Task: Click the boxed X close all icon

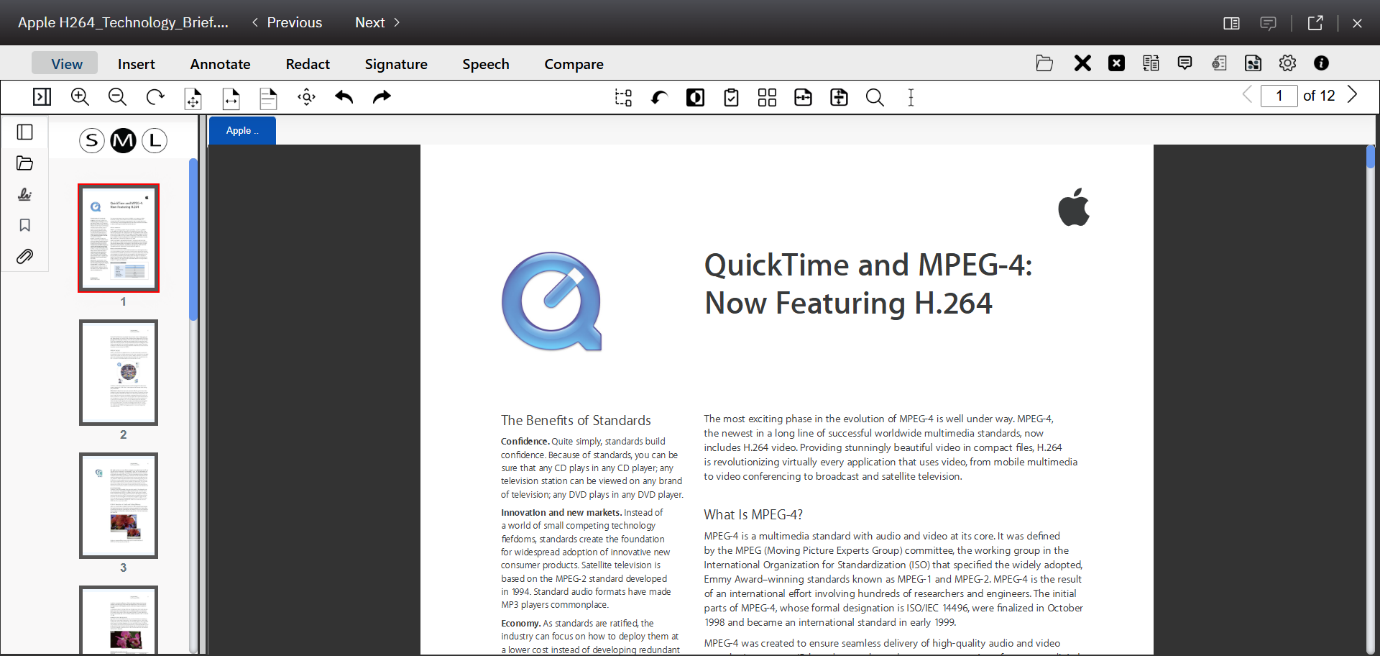Action: pyautogui.click(x=1117, y=63)
